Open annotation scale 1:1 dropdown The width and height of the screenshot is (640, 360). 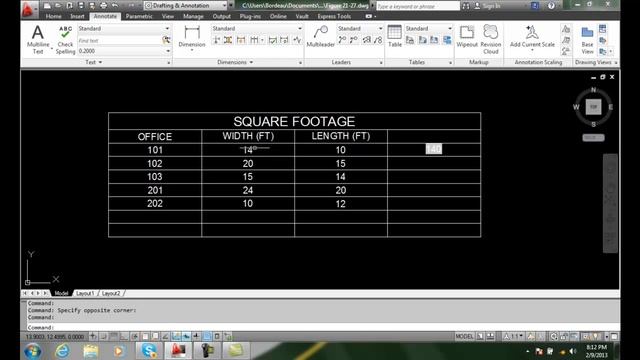coord(513,336)
